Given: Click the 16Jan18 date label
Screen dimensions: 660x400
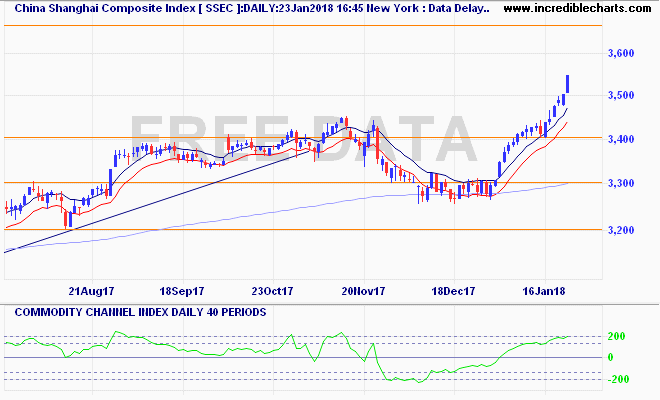Looking at the screenshot, I should click(x=544, y=291).
